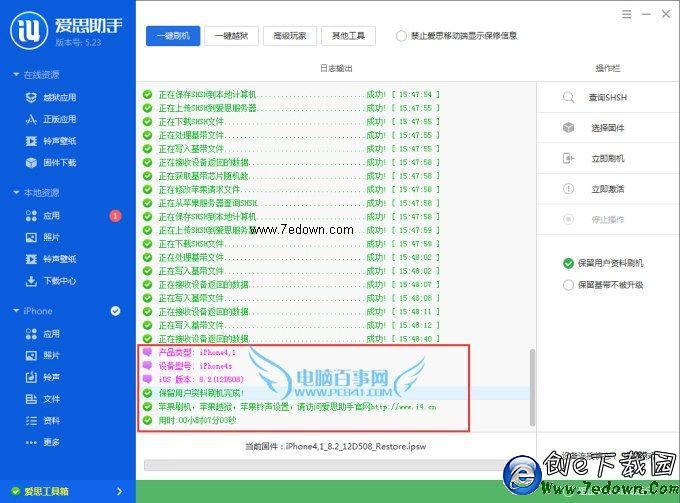
Task: Switch to the 一键刷机 tab
Action: tap(173, 36)
